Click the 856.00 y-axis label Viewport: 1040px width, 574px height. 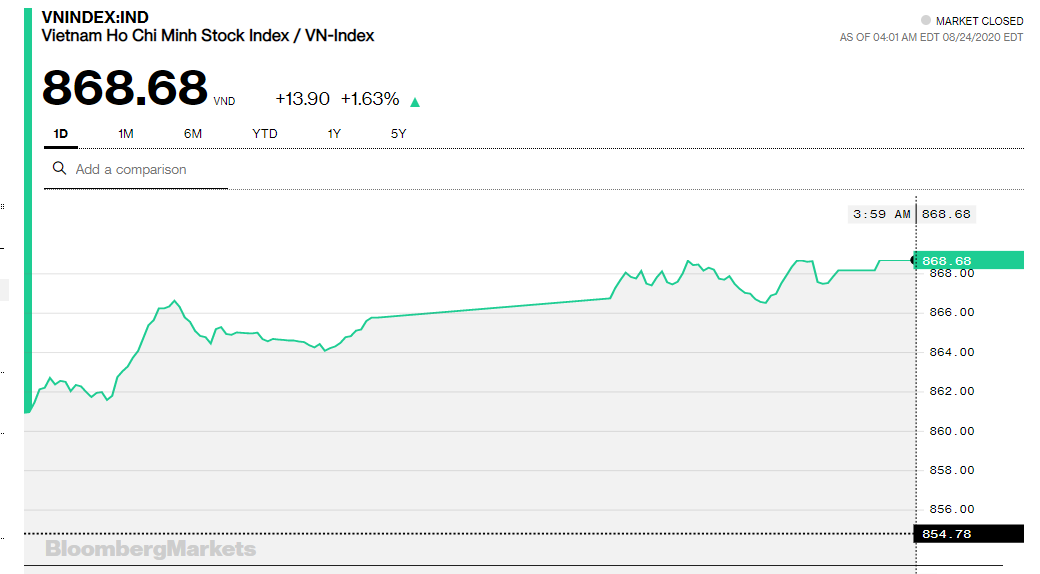click(952, 510)
